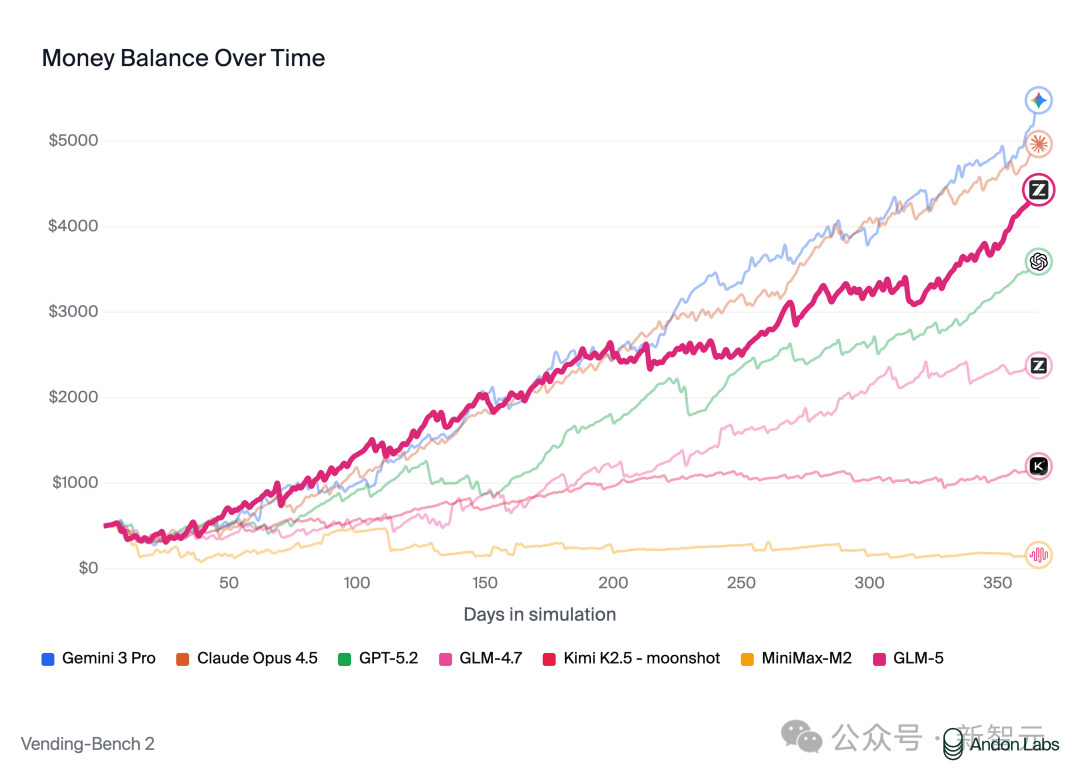This screenshot has height=781, width=1080.
Task: Click the Money Balance Over Time title
Action: coord(183,59)
